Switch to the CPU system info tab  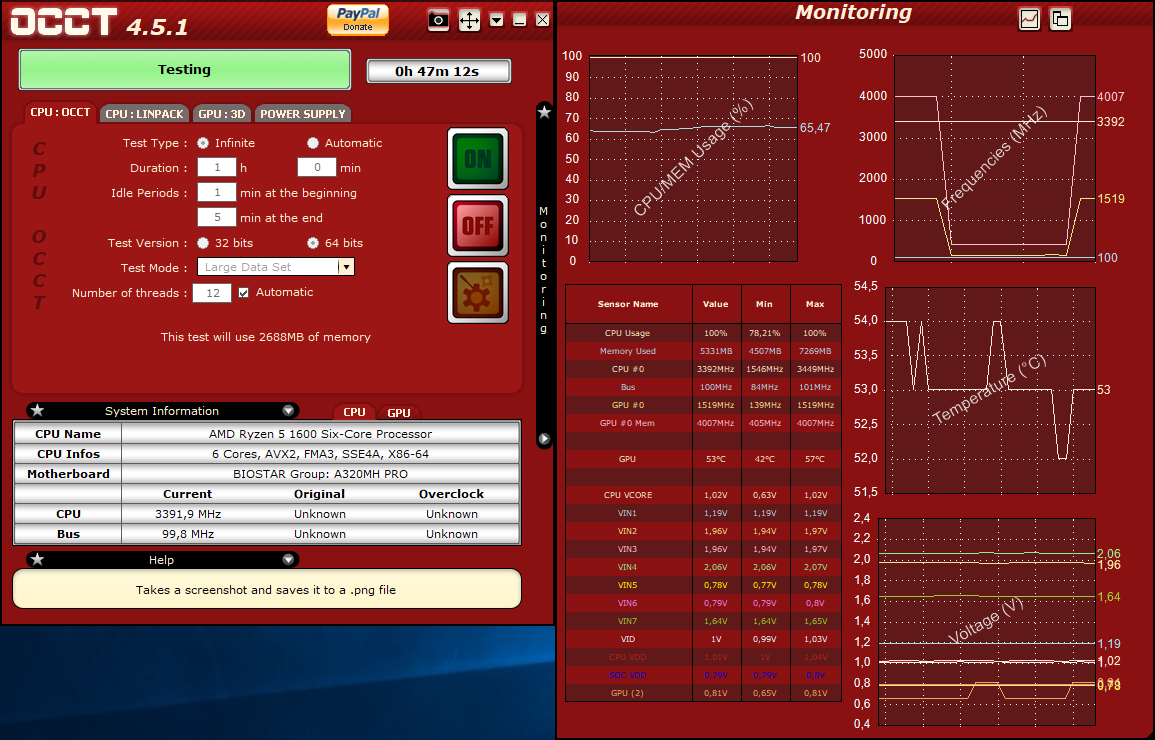click(x=354, y=412)
